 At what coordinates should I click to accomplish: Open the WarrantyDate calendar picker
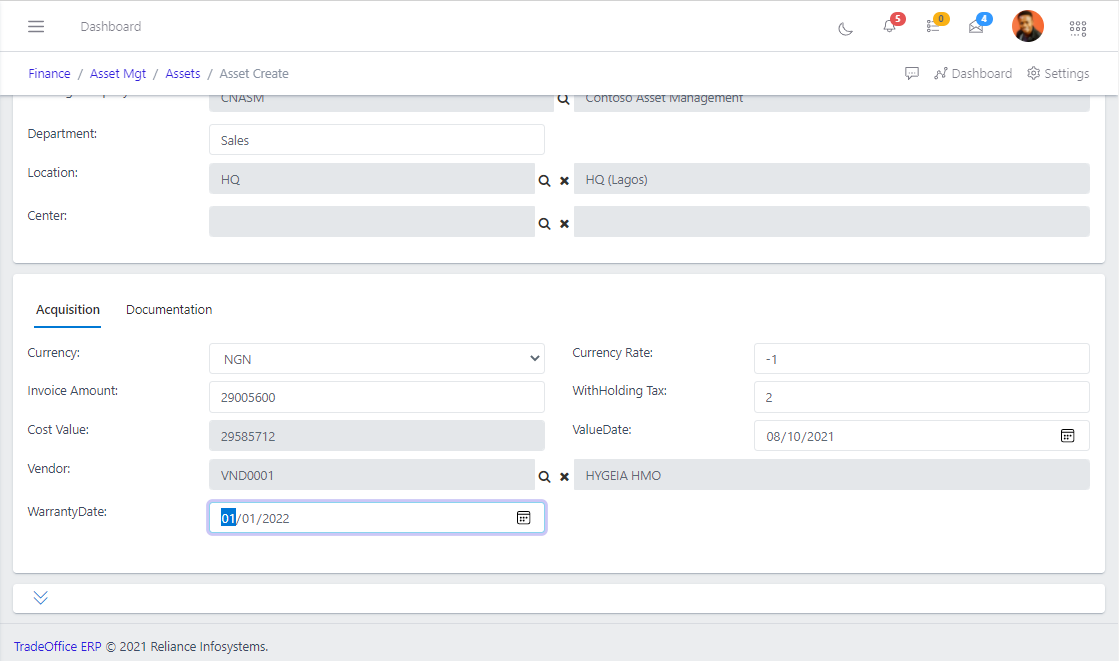tap(523, 517)
